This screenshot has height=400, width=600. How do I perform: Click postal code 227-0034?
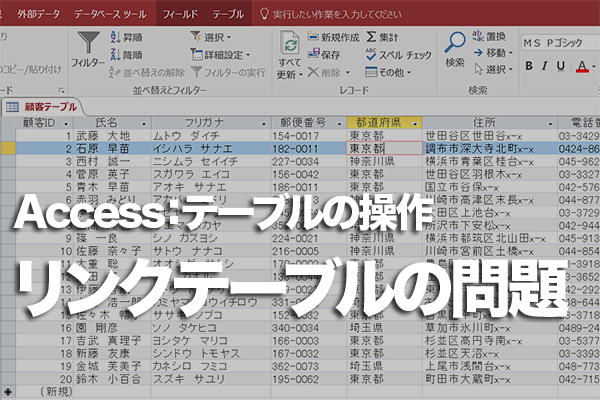click(x=308, y=161)
